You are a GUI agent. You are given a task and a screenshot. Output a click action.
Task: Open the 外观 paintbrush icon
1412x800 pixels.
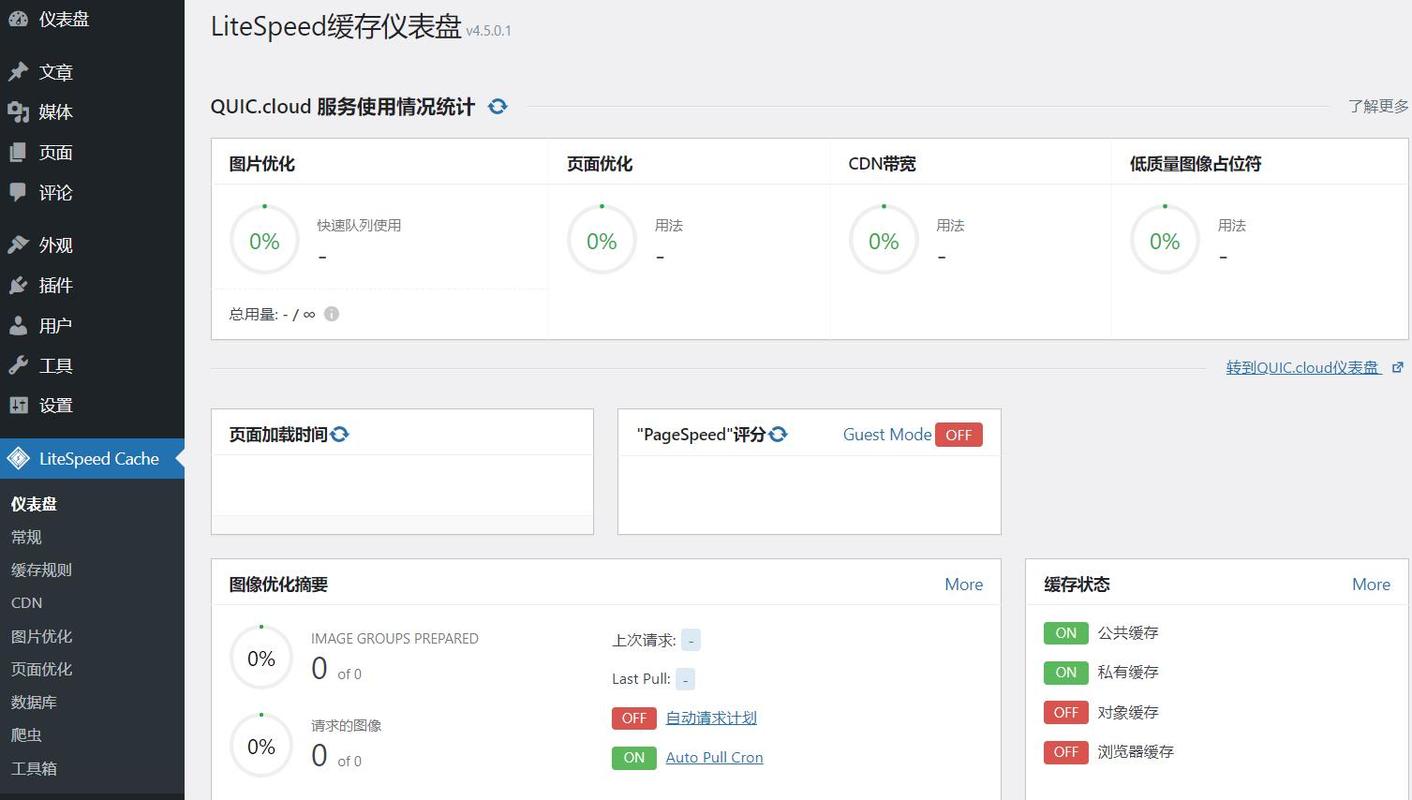coord(17,245)
